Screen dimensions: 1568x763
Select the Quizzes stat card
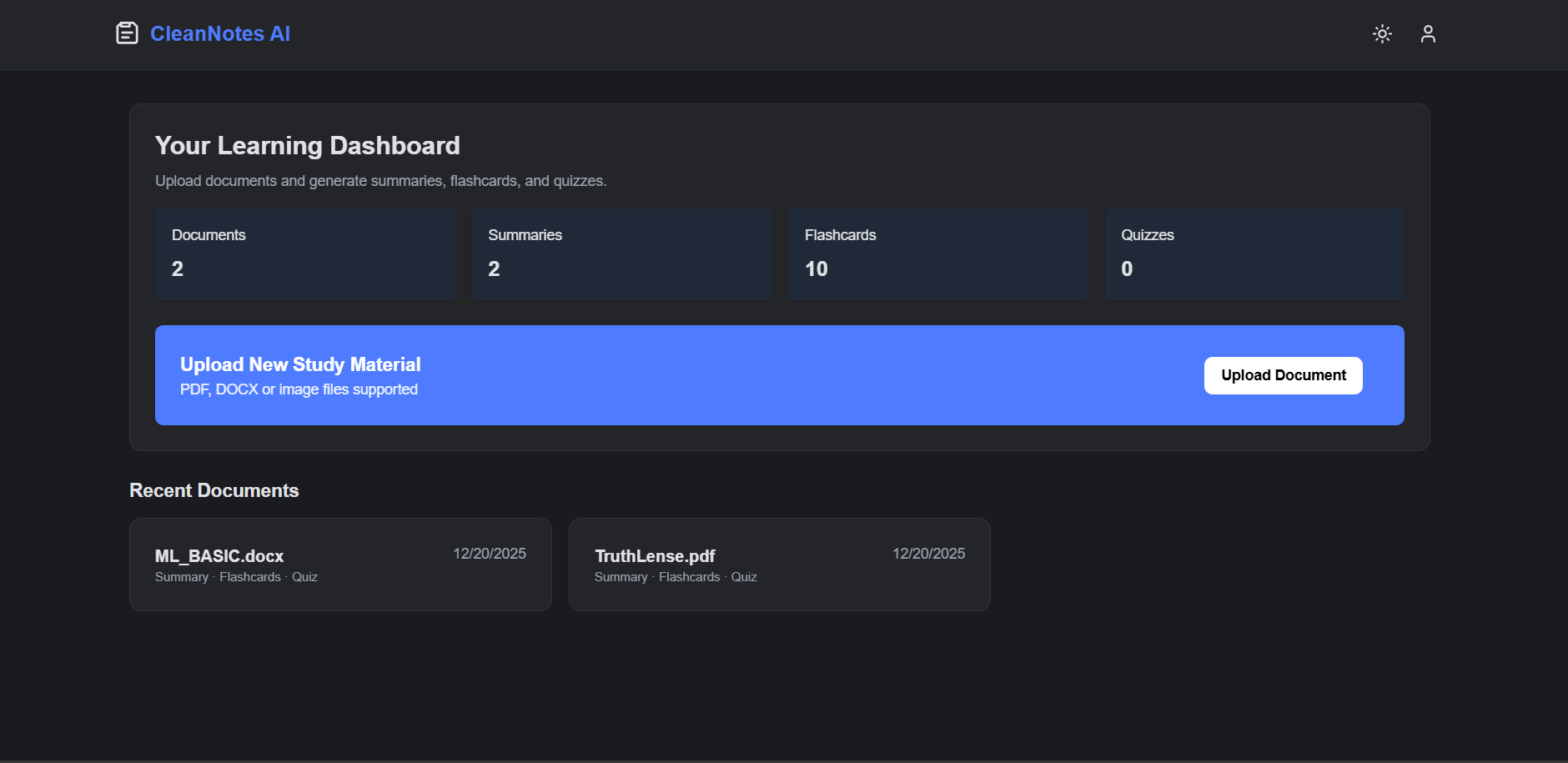pos(1254,253)
